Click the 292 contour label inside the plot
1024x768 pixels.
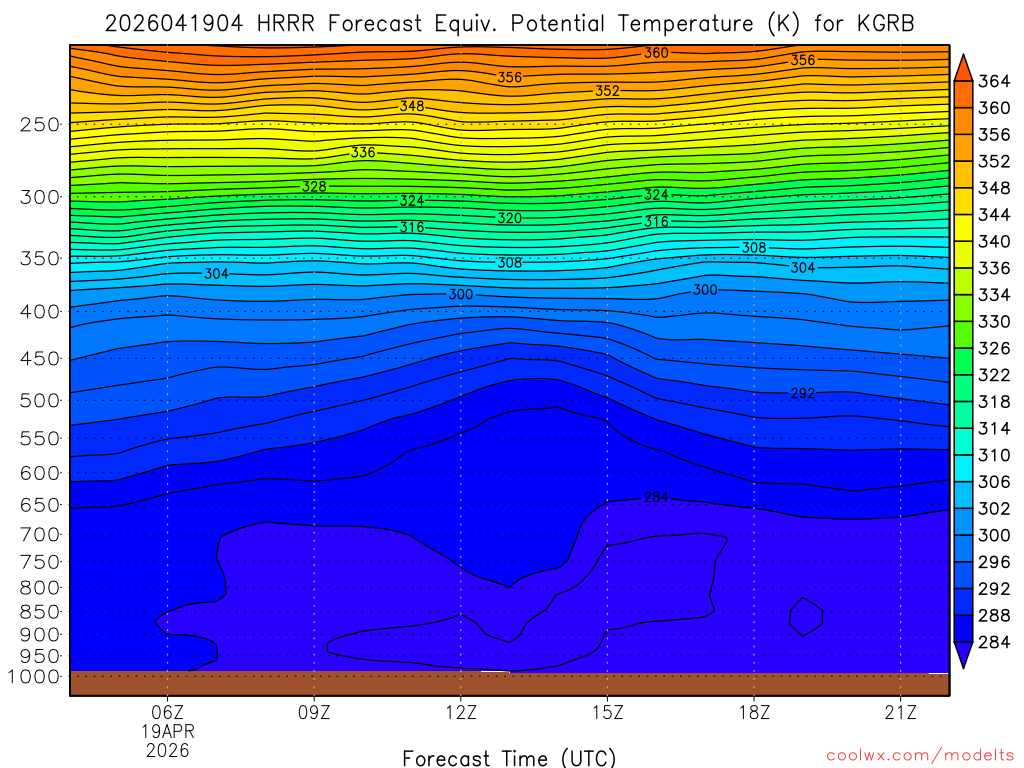[x=803, y=393]
